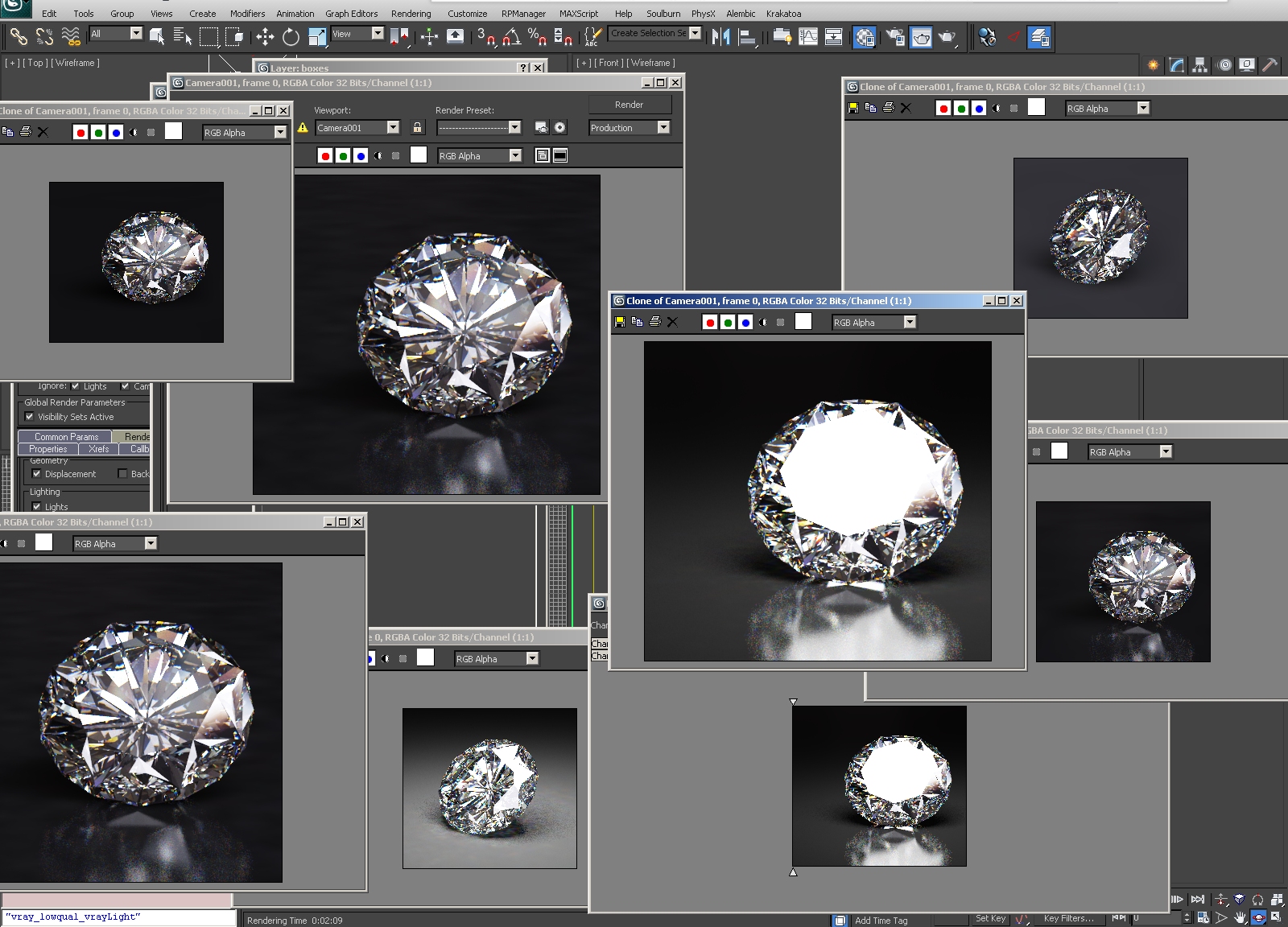Open RGB Alpha dropdown in active clone window
This screenshot has width=1288, height=927.
click(910, 322)
